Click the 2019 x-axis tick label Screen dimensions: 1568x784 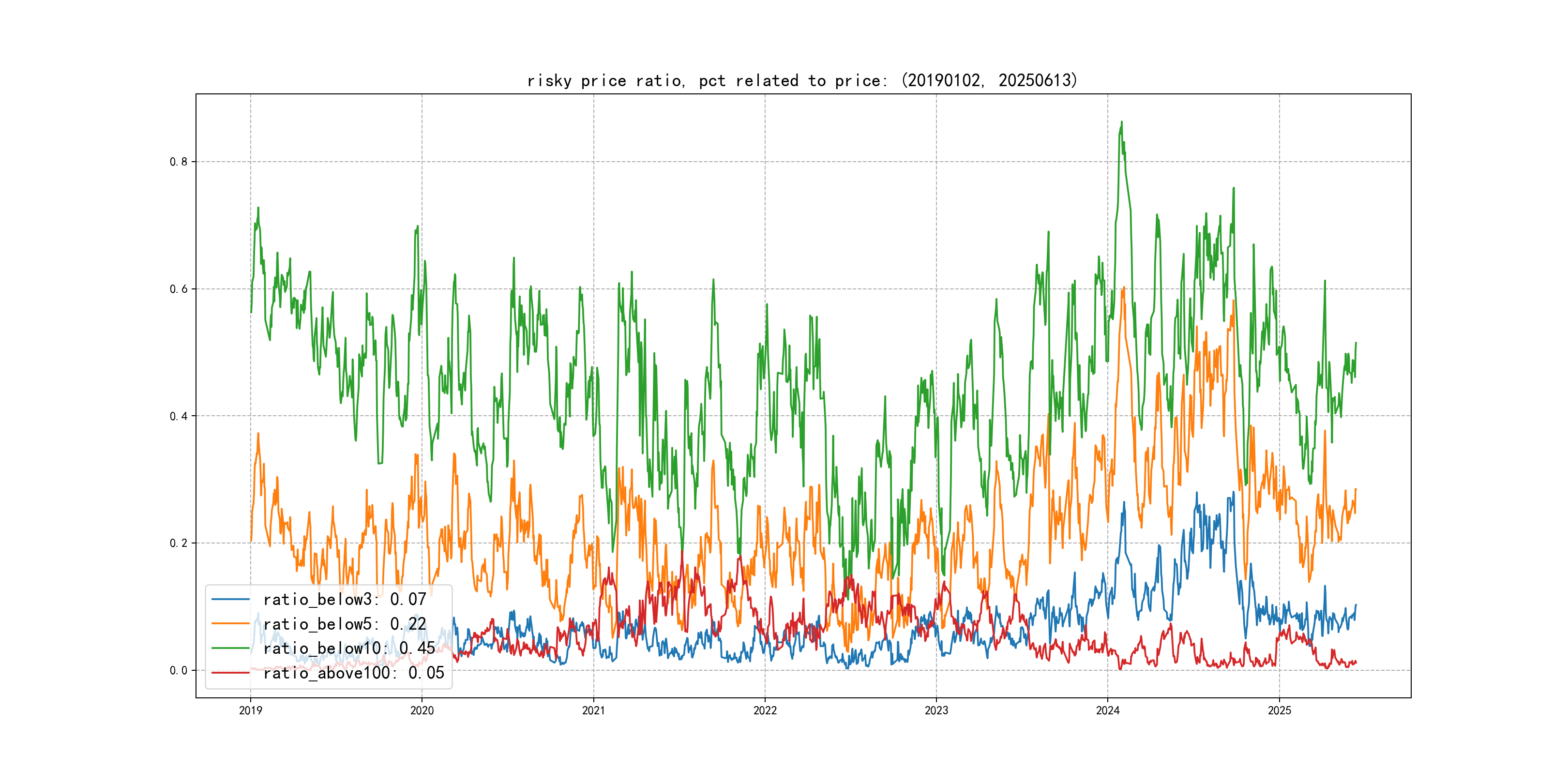(x=250, y=710)
